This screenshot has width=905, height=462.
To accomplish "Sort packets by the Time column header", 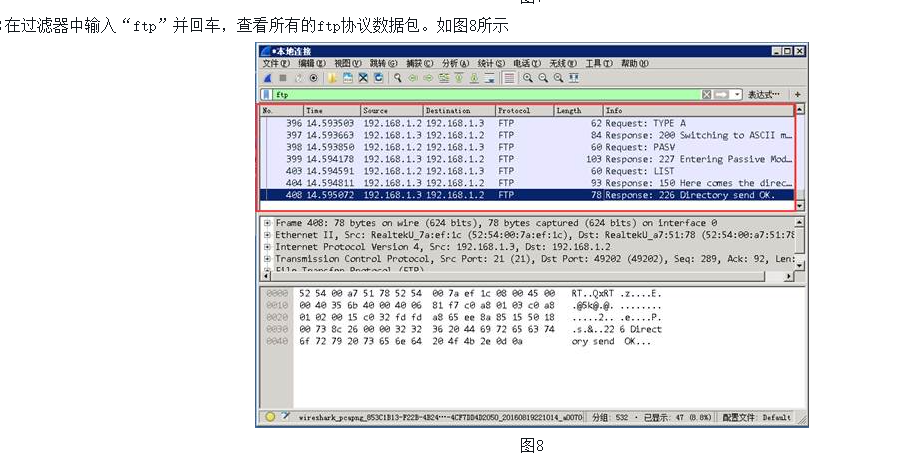I will coord(332,110).
